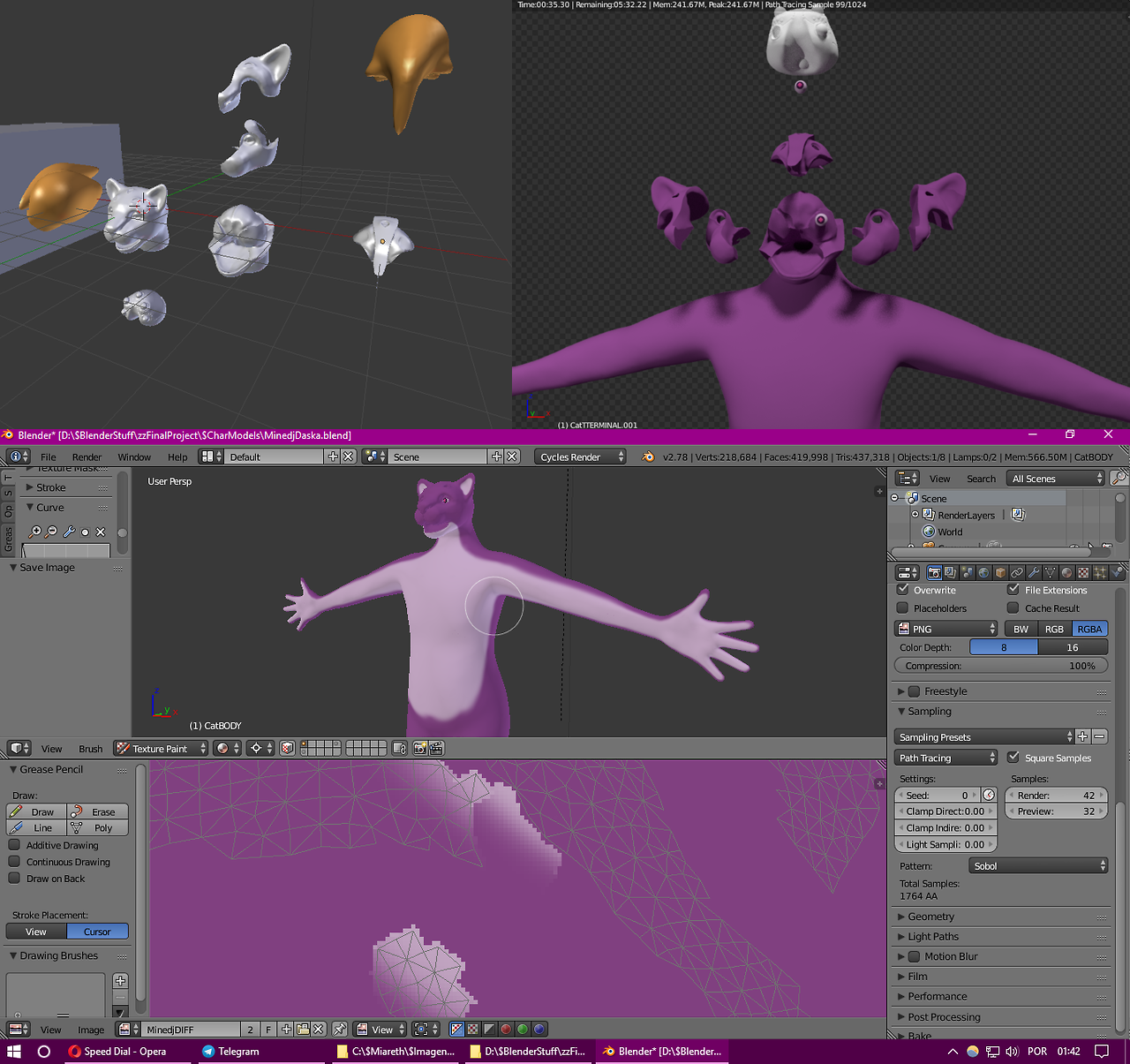Unlink the MinedjDIFF image
Image resolution: width=1130 pixels, height=1064 pixels.
coord(319,1029)
